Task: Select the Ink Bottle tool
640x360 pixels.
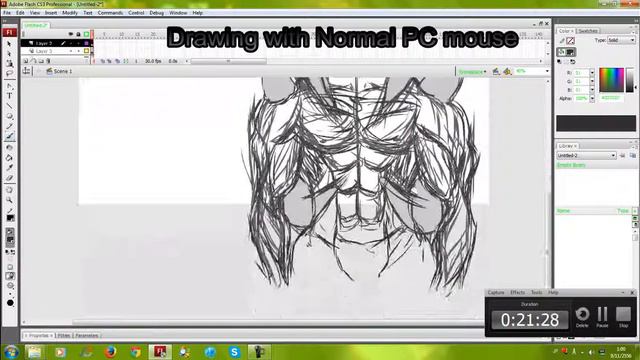Action: [x=9, y=148]
